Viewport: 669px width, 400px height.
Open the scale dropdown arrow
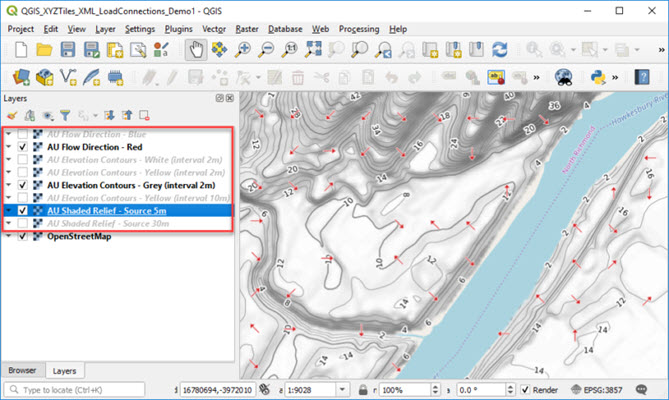(x=342, y=390)
